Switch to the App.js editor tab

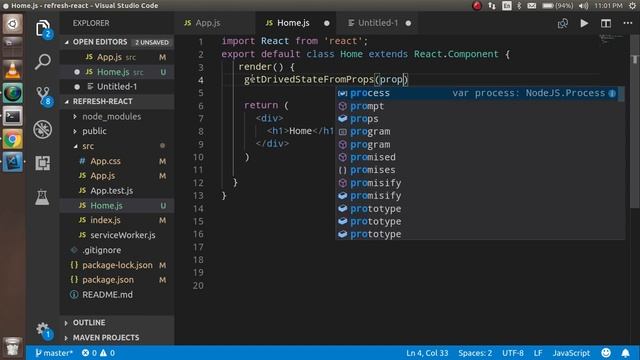tap(215, 23)
